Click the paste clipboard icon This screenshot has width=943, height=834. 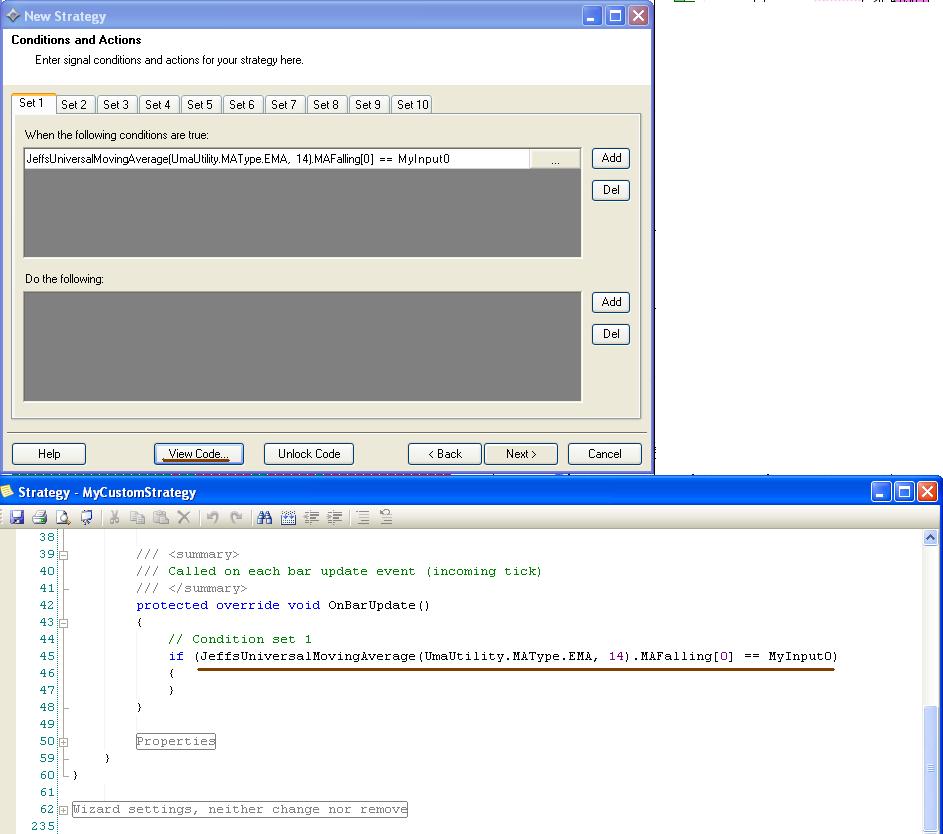pyautogui.click(x=161, y=517)
